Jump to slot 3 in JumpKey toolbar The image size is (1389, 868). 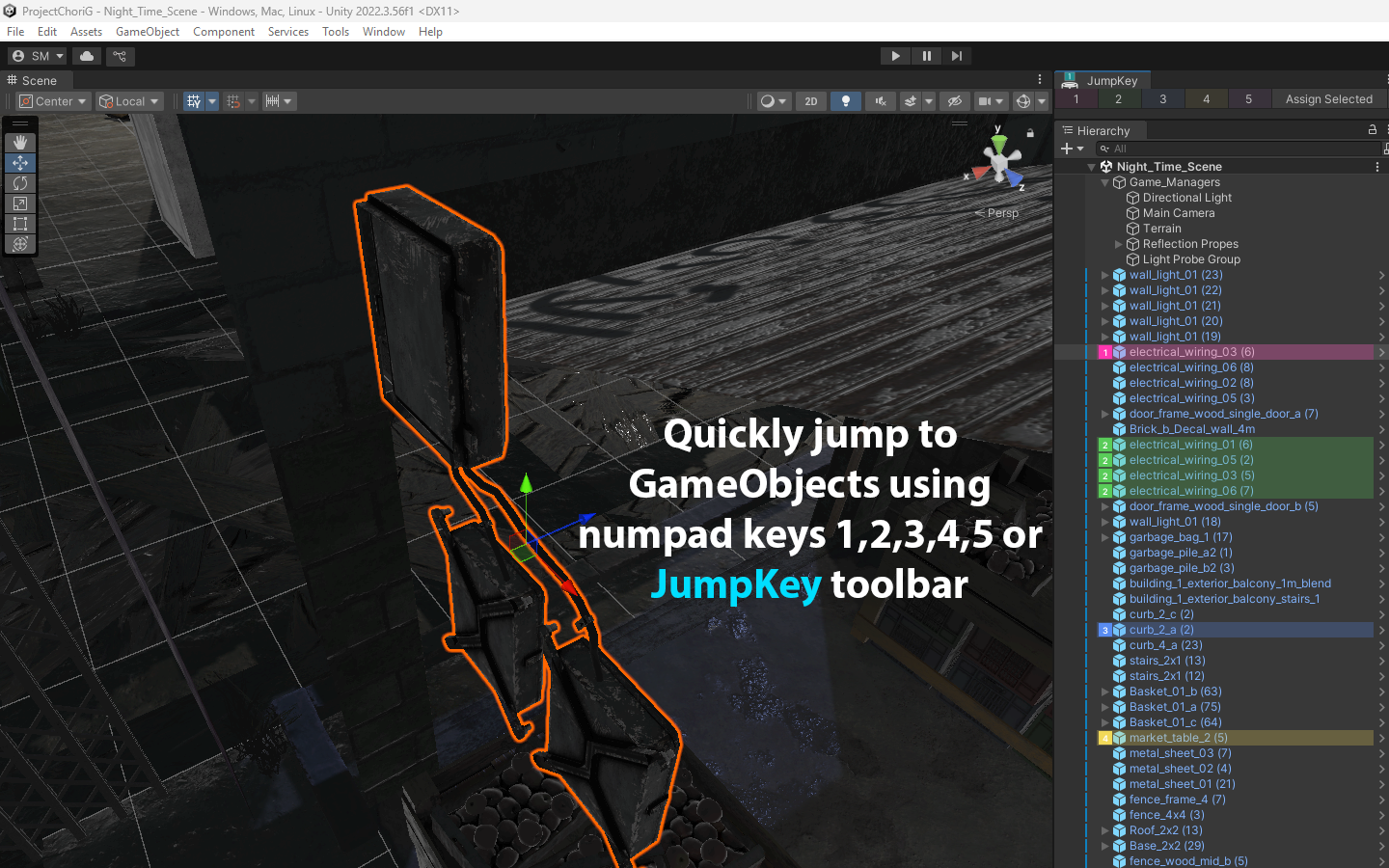(1163, 99)
